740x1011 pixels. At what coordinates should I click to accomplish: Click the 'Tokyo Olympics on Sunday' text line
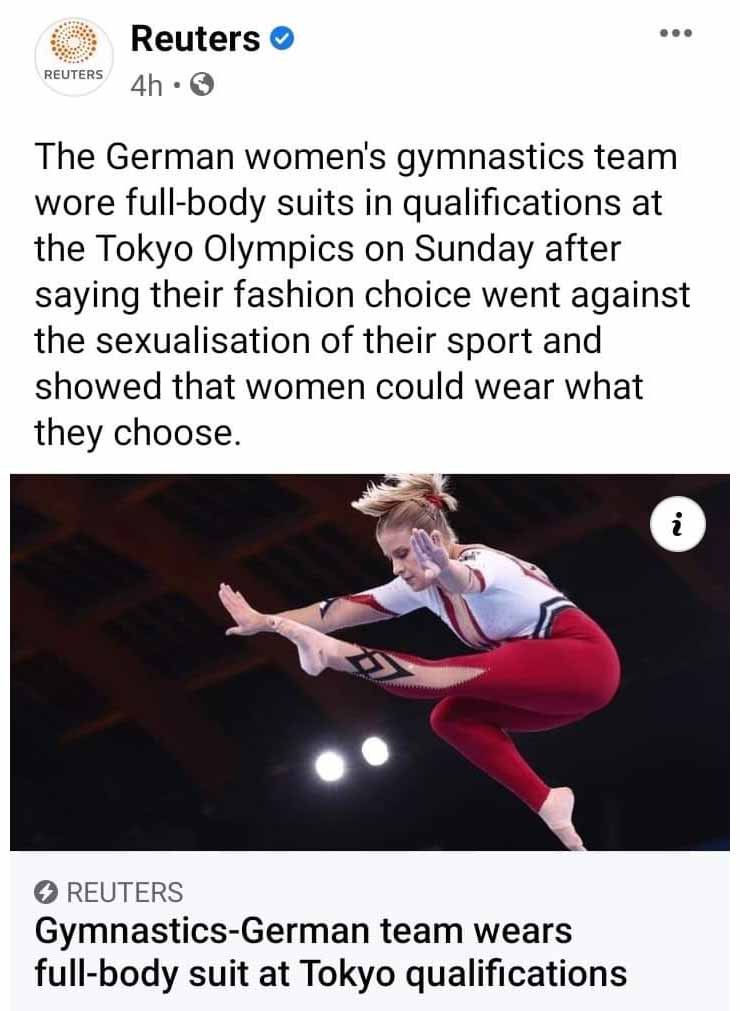(x=327, y=249)
